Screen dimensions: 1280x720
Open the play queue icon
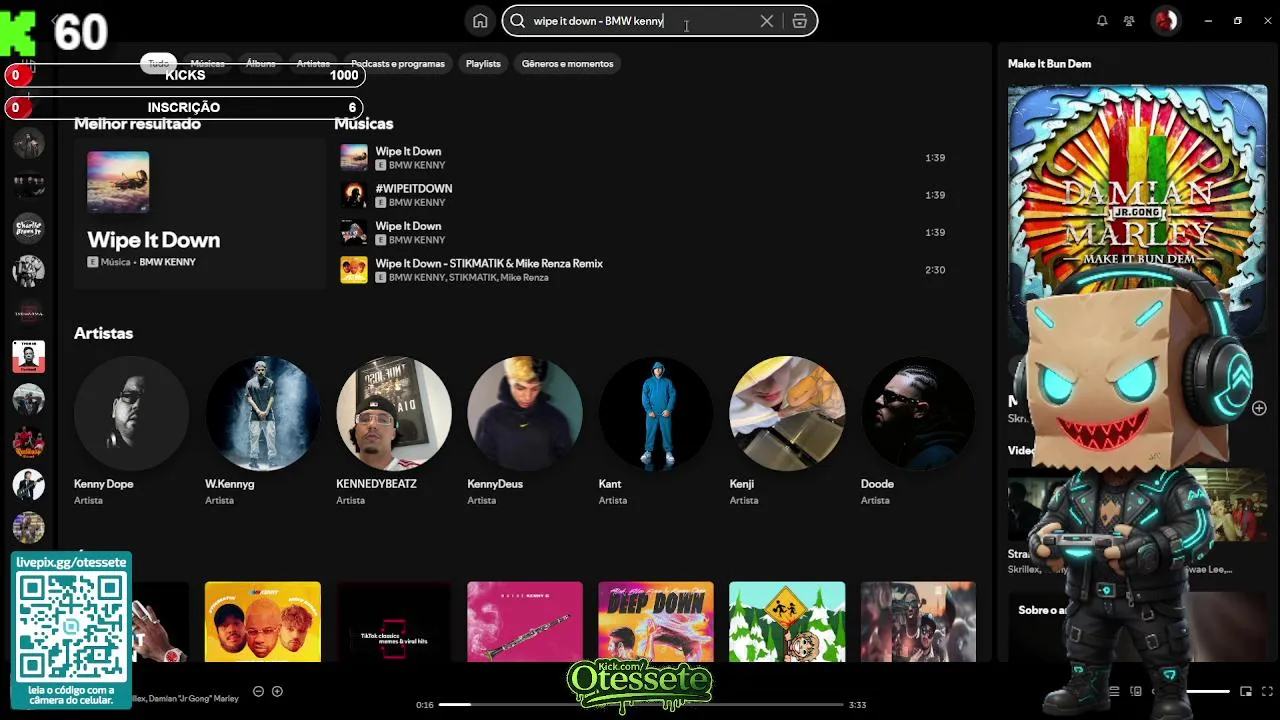1114,691
